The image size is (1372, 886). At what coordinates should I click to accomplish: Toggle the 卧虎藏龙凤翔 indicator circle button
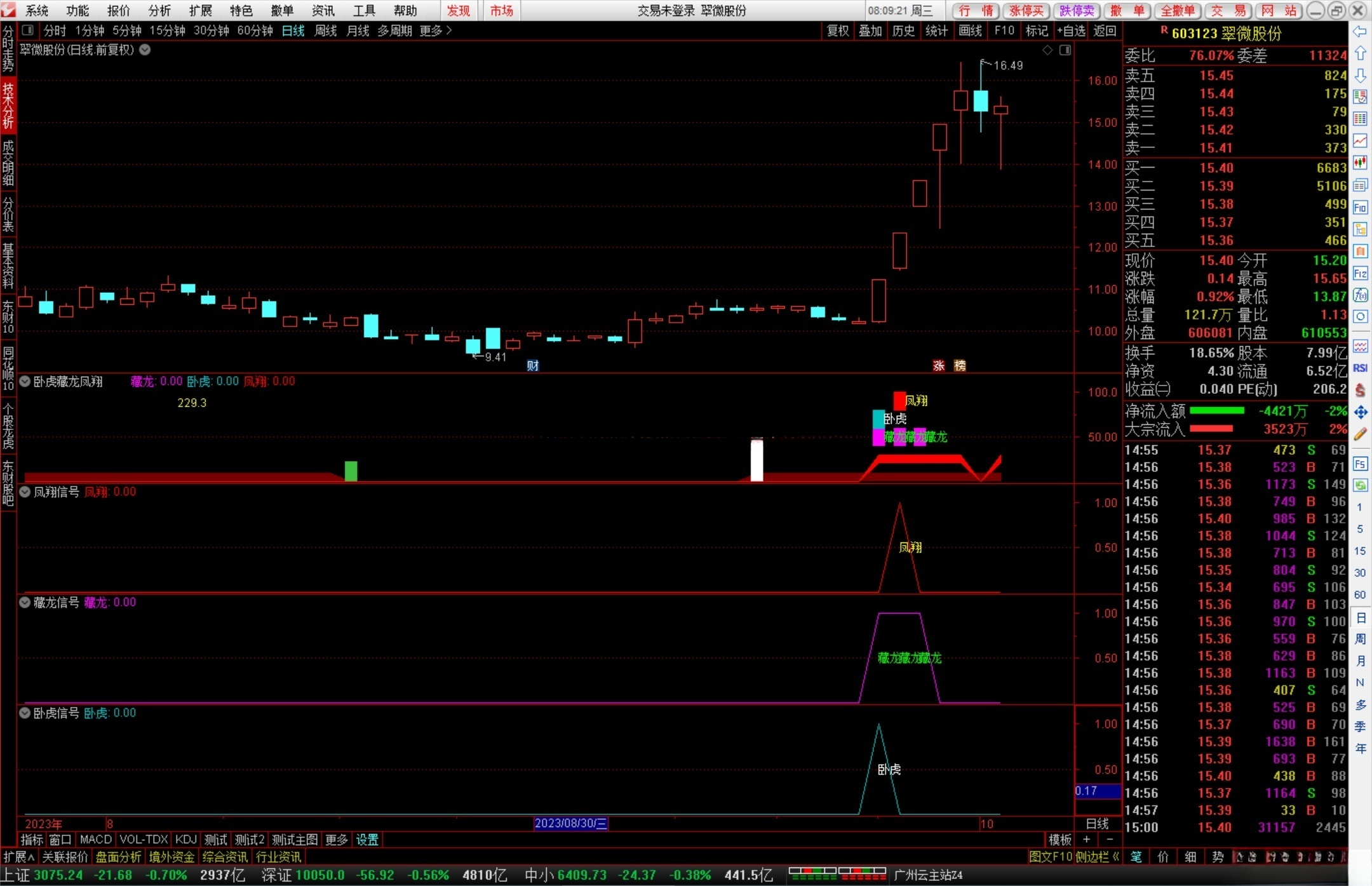[x=25, y=382]
